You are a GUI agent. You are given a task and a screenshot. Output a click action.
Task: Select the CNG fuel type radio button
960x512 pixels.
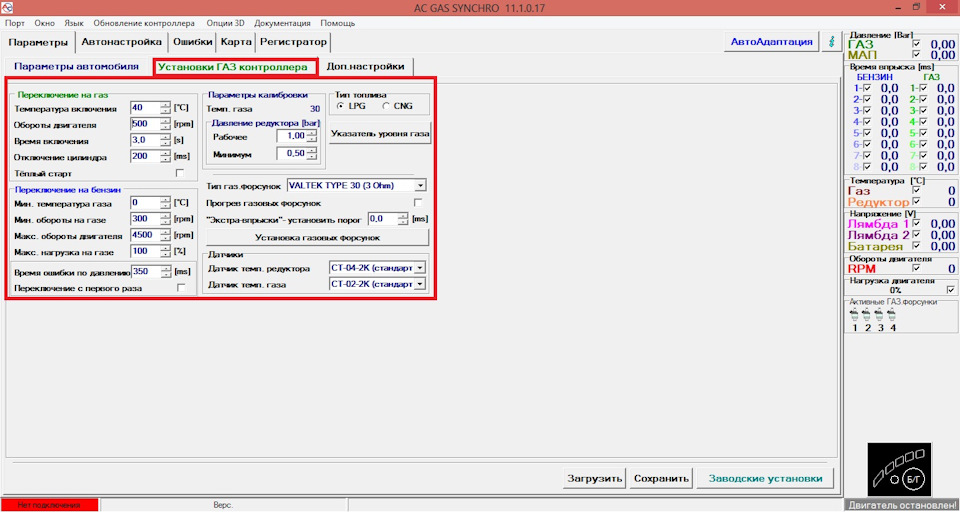point(386,106)
